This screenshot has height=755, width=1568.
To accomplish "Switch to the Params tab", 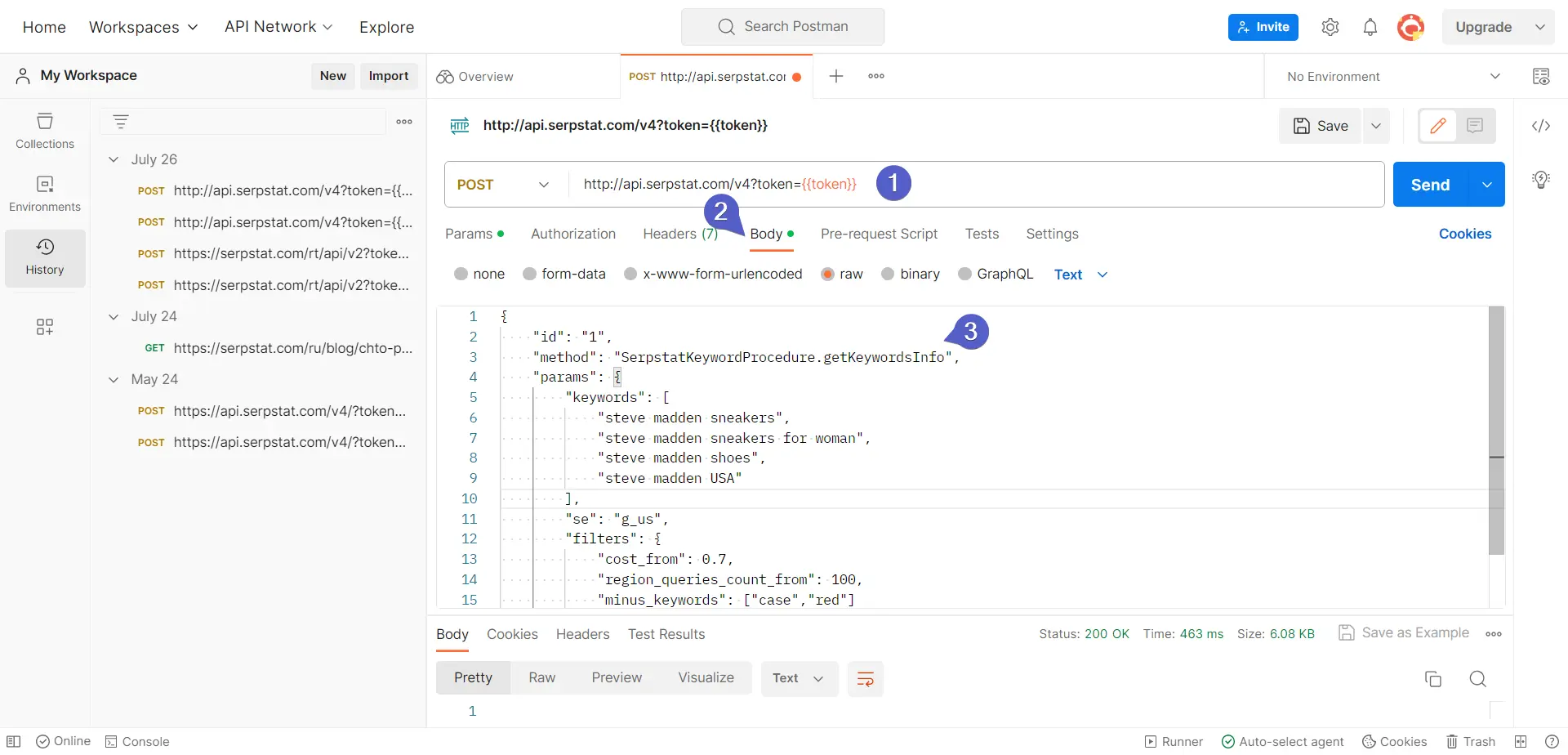I will pos(474,234).
